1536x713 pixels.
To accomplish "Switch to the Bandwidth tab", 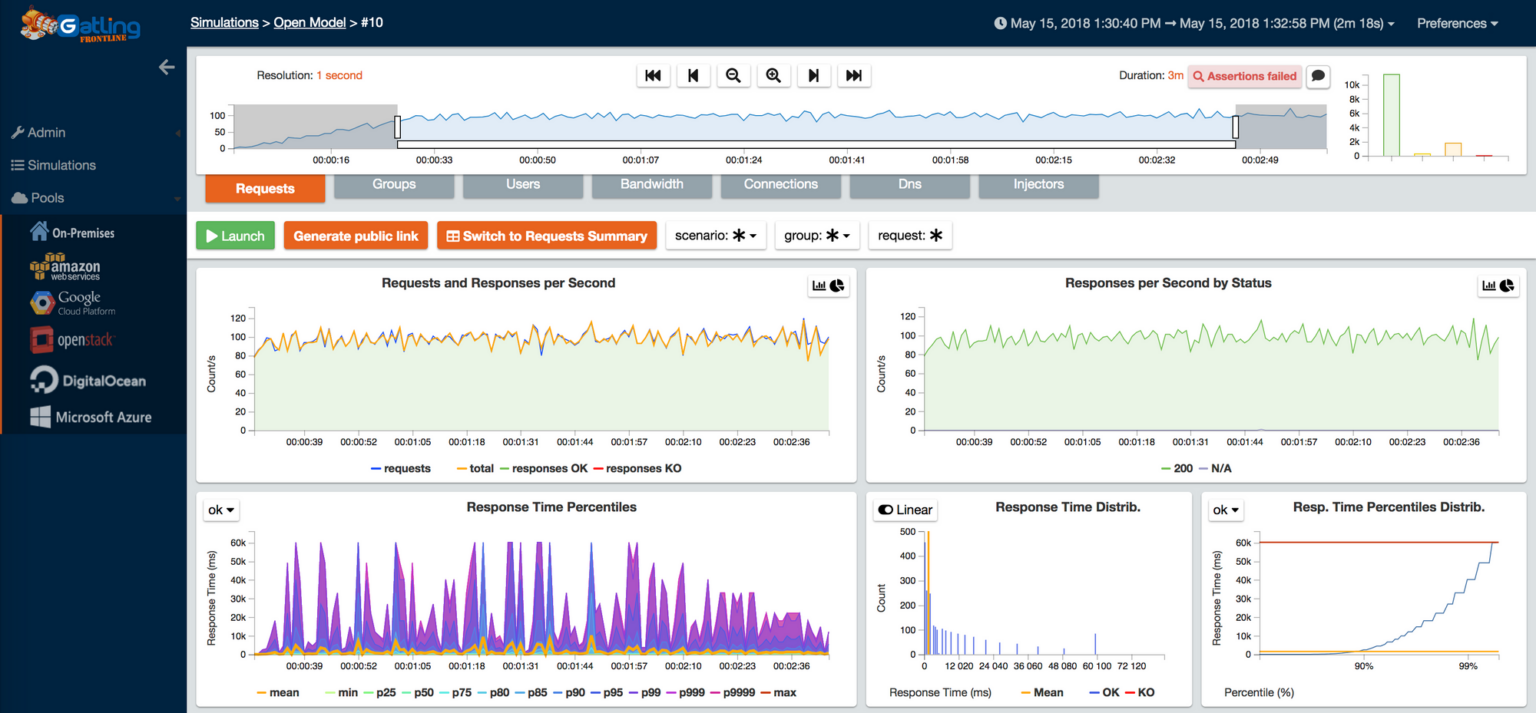I will click(651, 184).
